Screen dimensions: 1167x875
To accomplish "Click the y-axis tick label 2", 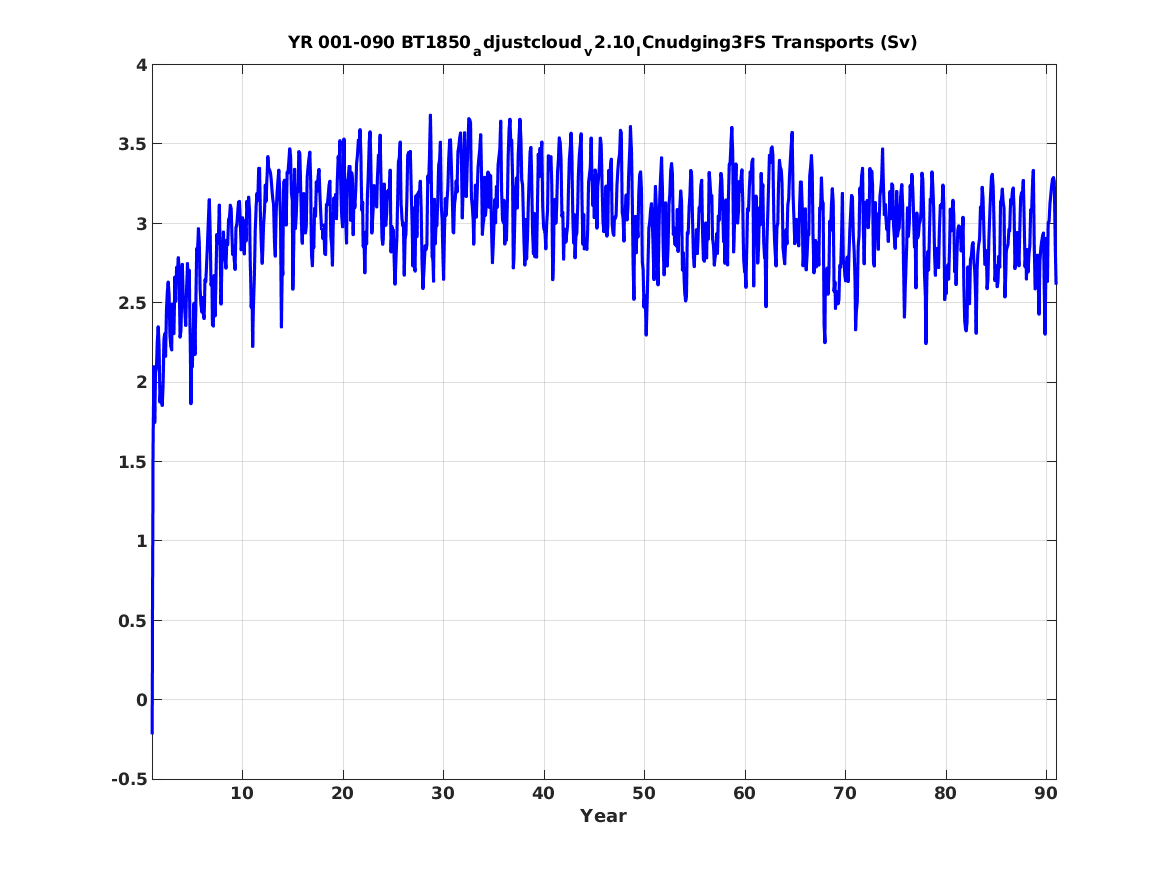I will point(141,382).
